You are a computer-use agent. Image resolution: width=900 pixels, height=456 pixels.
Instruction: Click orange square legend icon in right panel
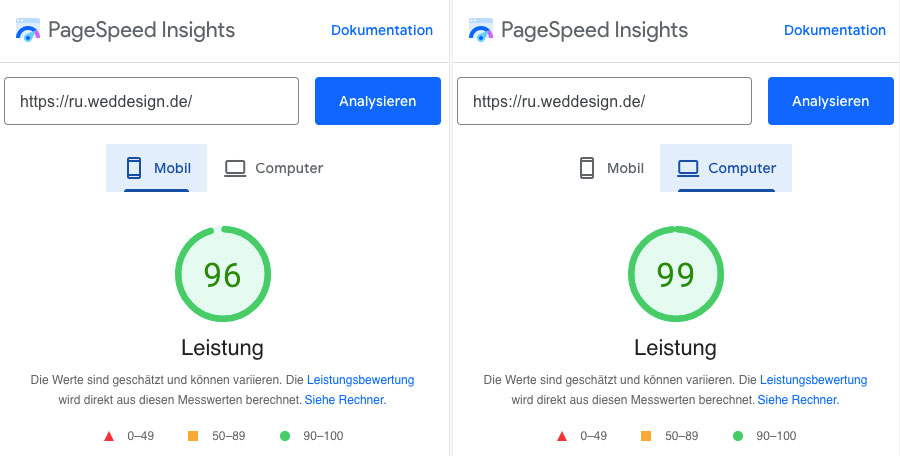(646, 436)
